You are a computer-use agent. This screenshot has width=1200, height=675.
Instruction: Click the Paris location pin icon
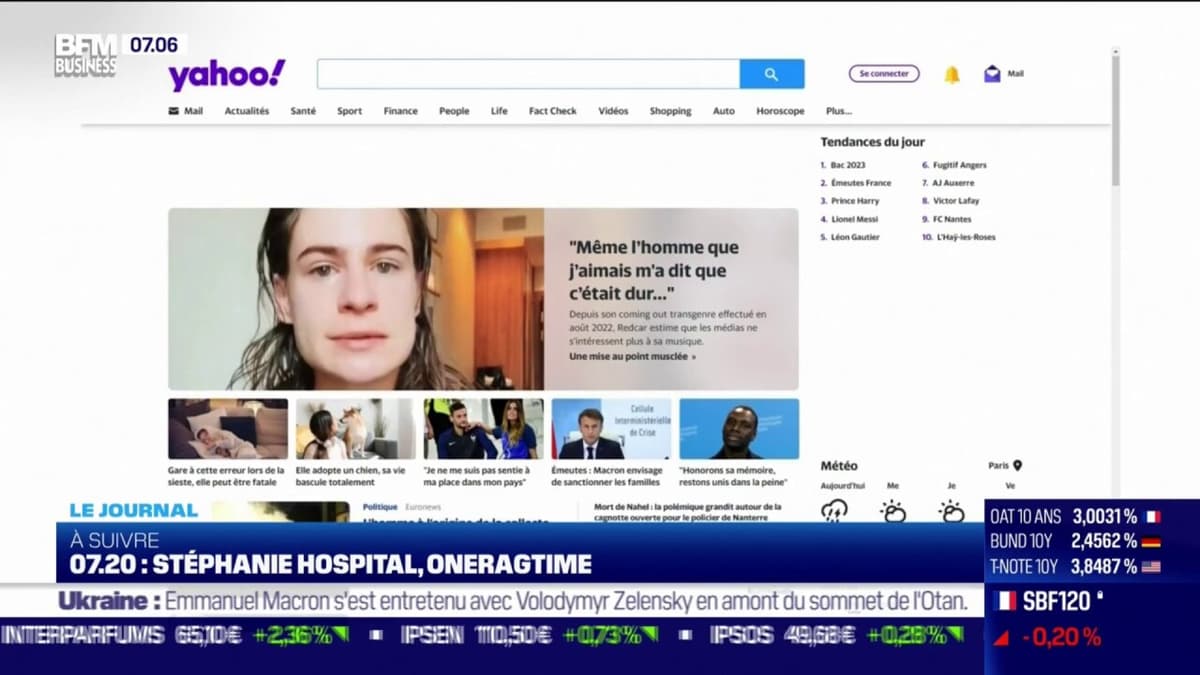coord(1017,465)
